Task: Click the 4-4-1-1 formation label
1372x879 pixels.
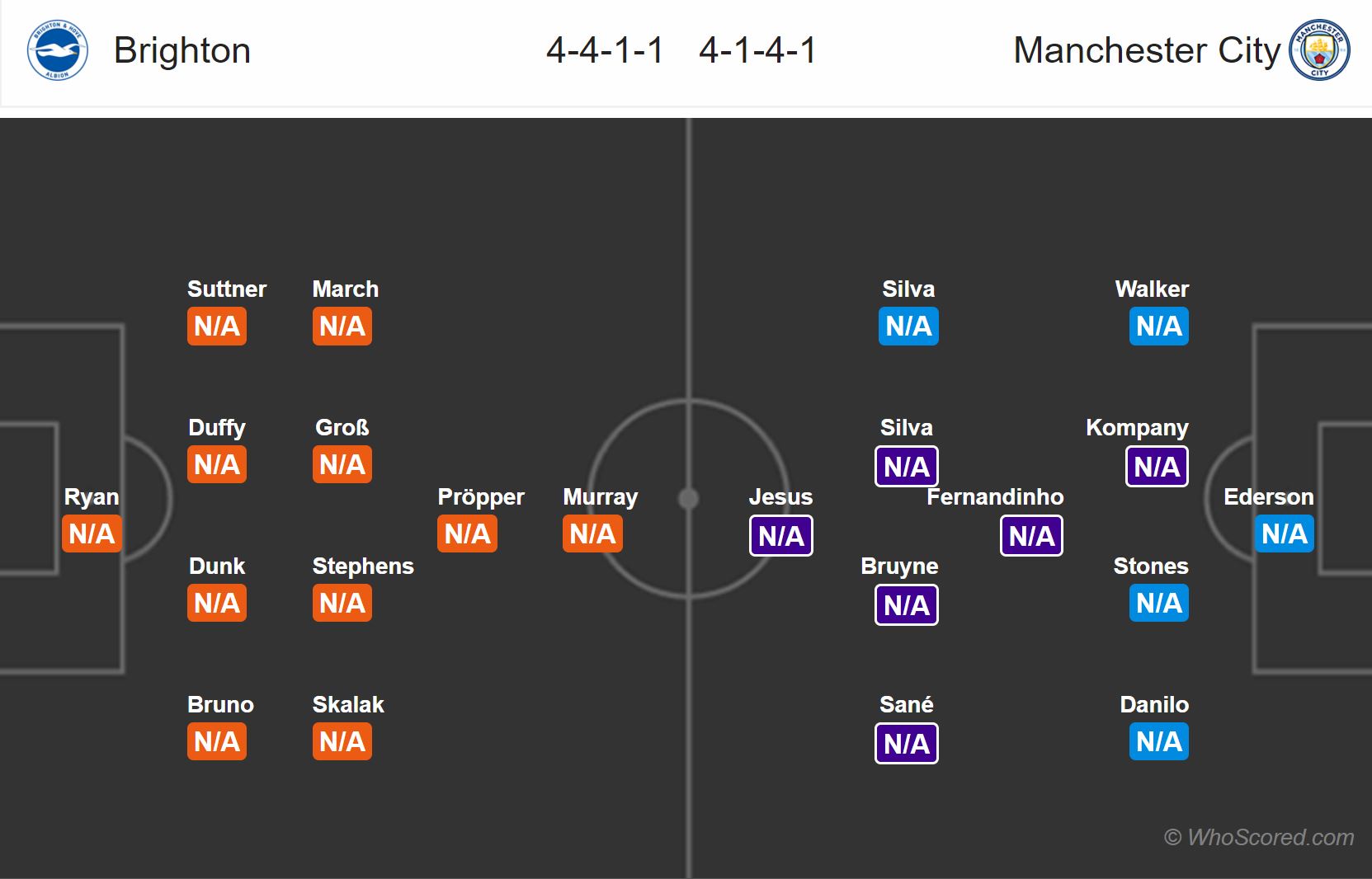Action: (x=605, y=50)
